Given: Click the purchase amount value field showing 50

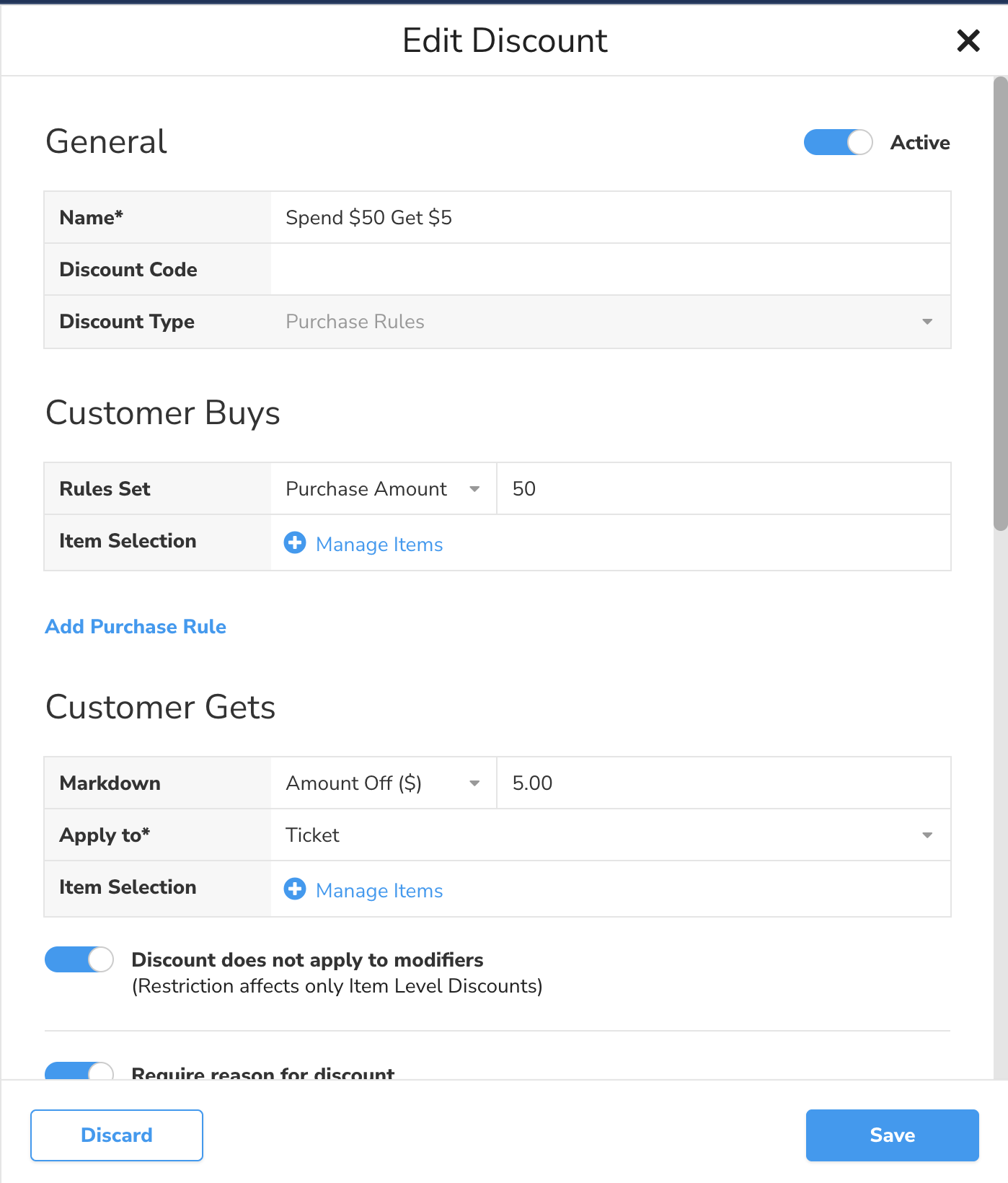Looking at the screenshot, I should pos(723,489).
